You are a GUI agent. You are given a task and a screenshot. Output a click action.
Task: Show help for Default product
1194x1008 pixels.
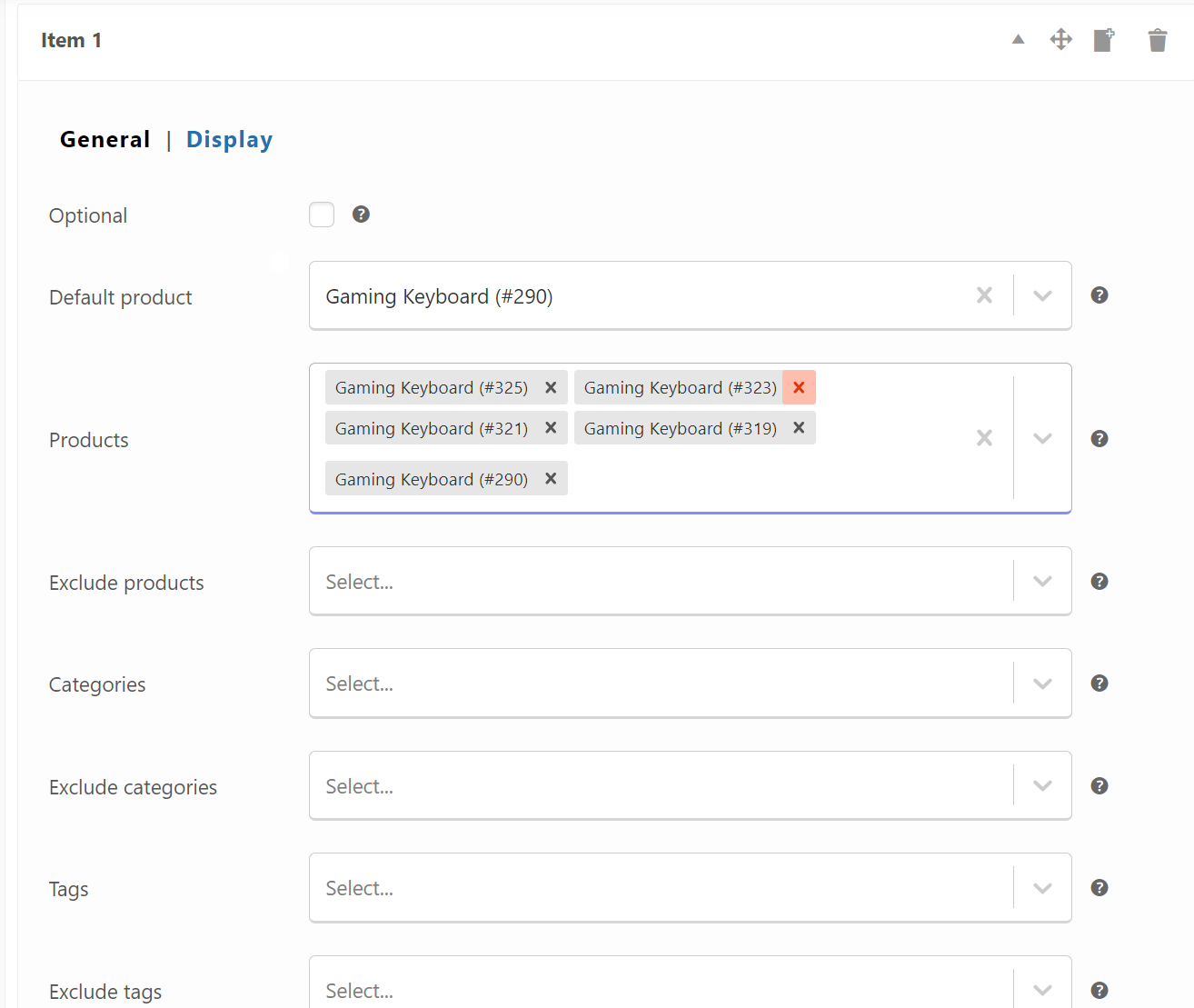(1099, 295)
